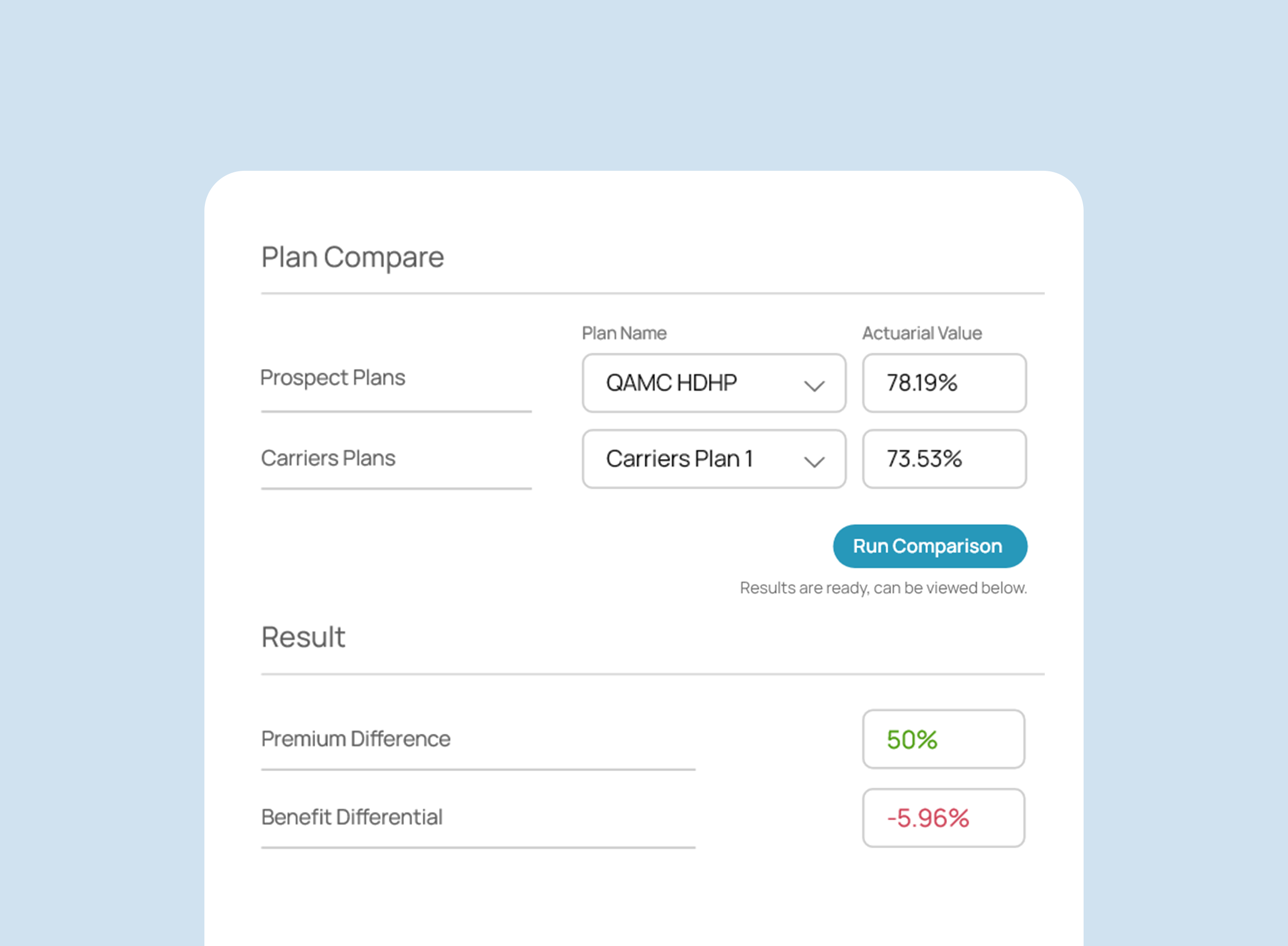Image resolution: width=1288 pixels, height=946 pixels.
Task: Open the QAMC HDHP plan name dropdown
Action: (714, 383)
